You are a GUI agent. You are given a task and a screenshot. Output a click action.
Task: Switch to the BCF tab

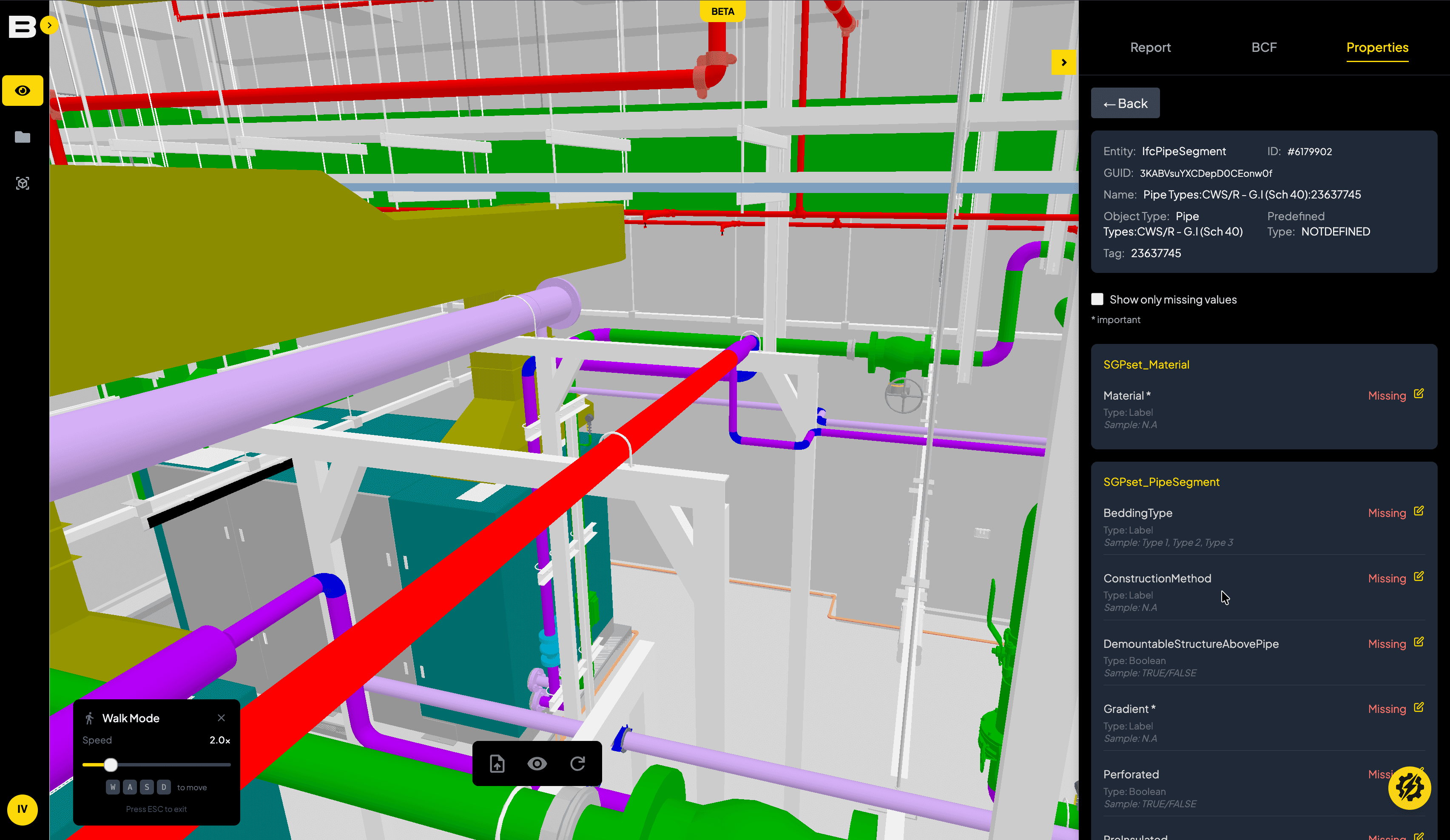coord(1264,47)
